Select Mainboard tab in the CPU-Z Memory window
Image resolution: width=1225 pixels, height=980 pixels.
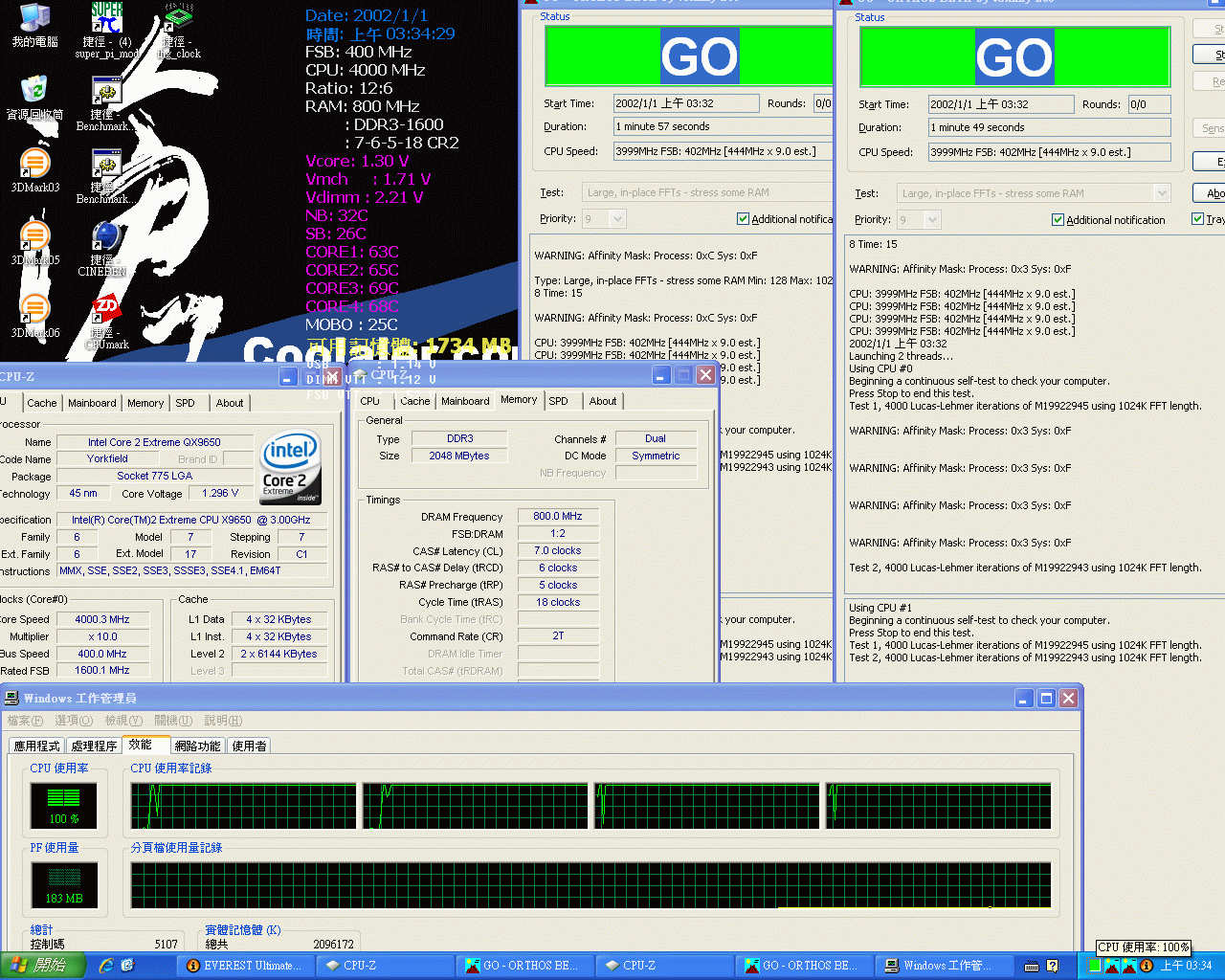tap(465, 402)
